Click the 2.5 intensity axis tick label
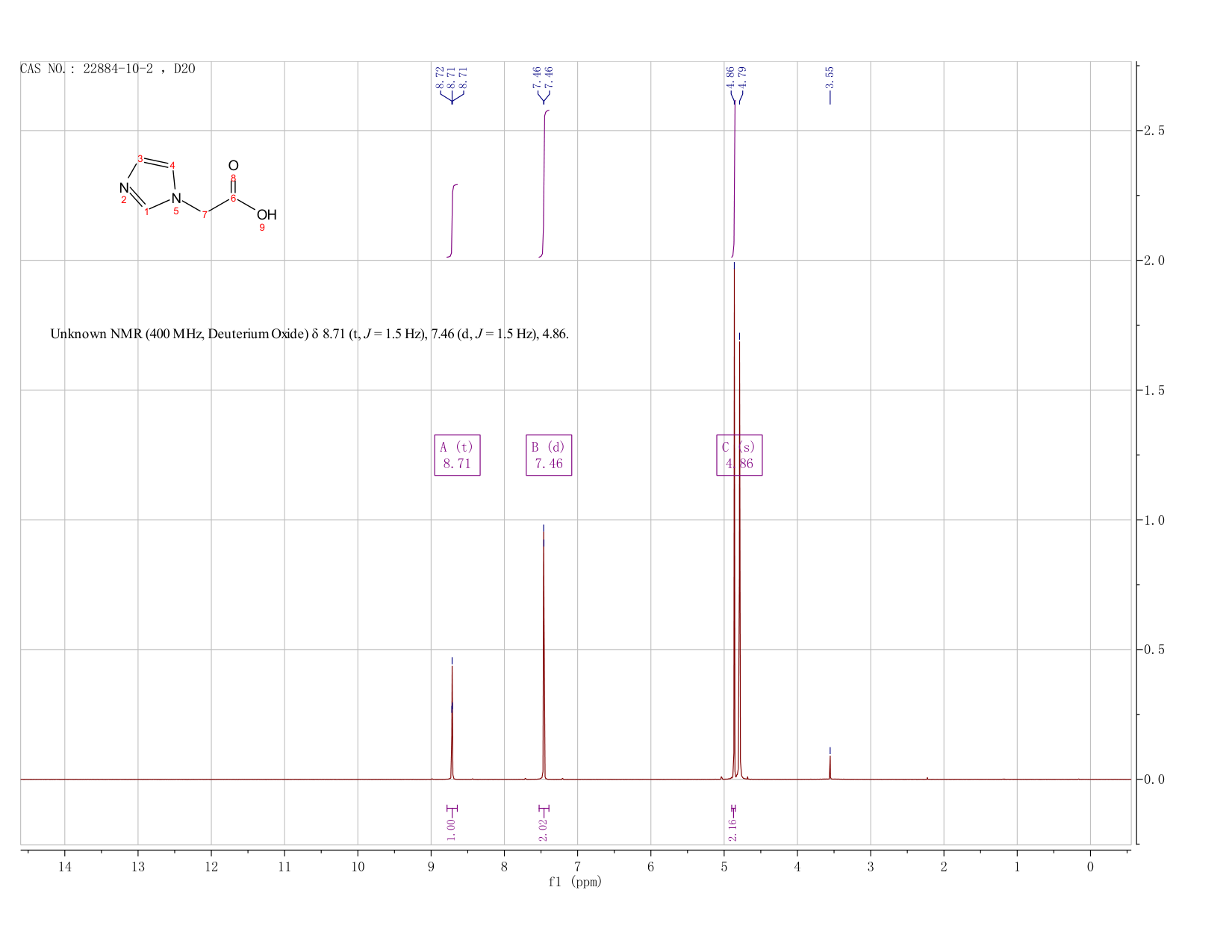 coord(1154,131)
